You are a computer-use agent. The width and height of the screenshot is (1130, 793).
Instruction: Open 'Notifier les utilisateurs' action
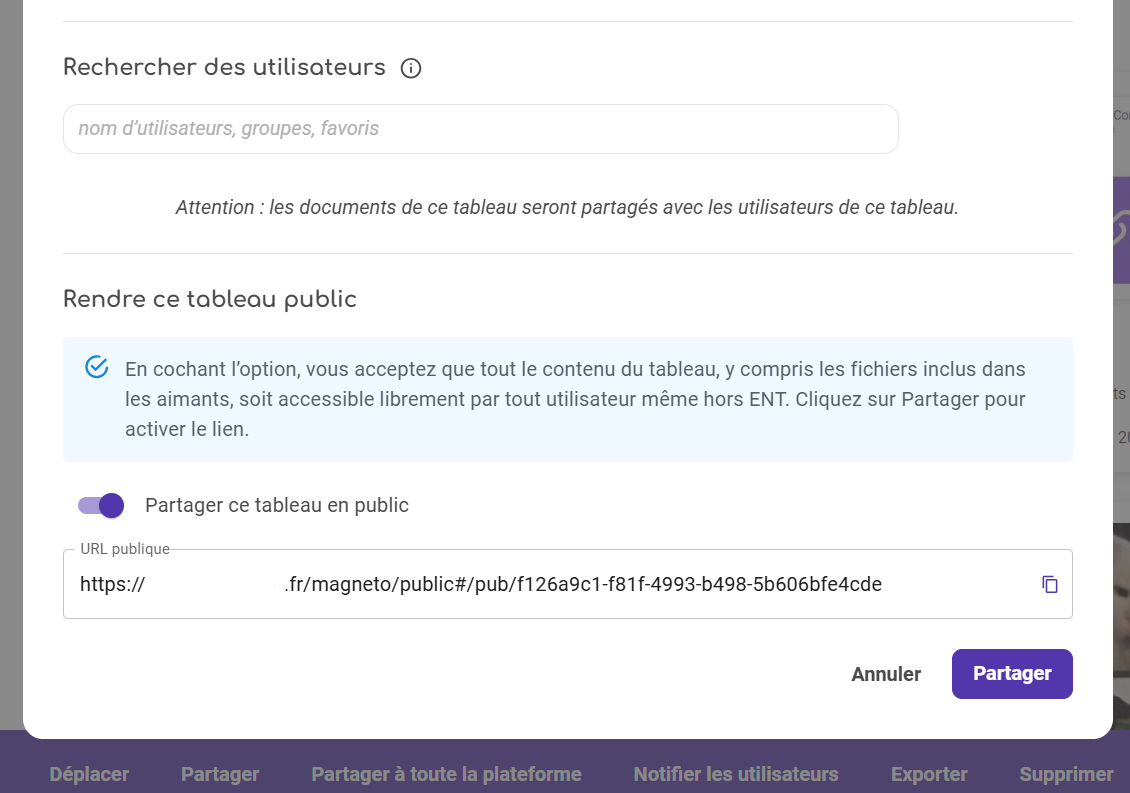pos(735,774)
